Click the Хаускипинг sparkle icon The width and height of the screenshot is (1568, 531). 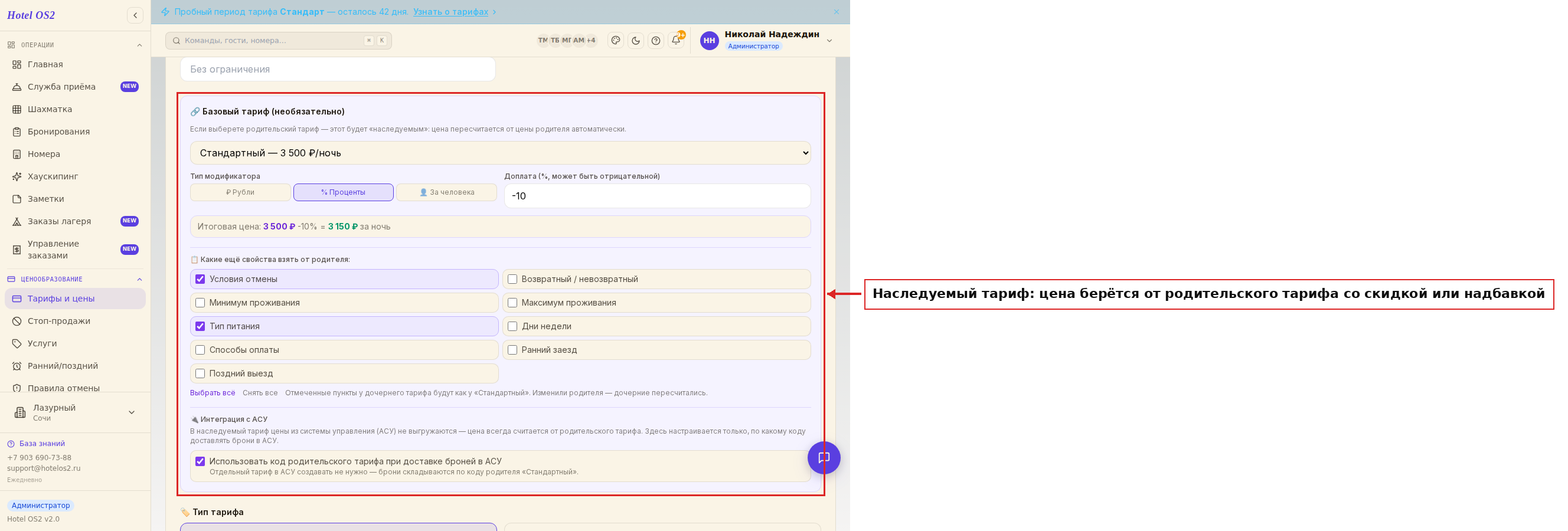pos(17,176)
